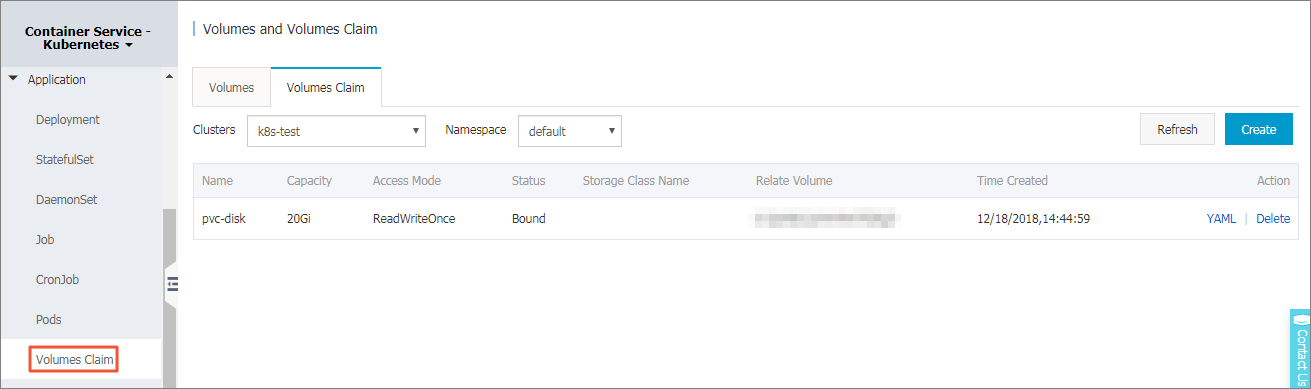Screen dimensions: 1311x389
Task: Open the Clusters k8s-test dropdown
Action: pyautogui.click(x=336, y=131)
